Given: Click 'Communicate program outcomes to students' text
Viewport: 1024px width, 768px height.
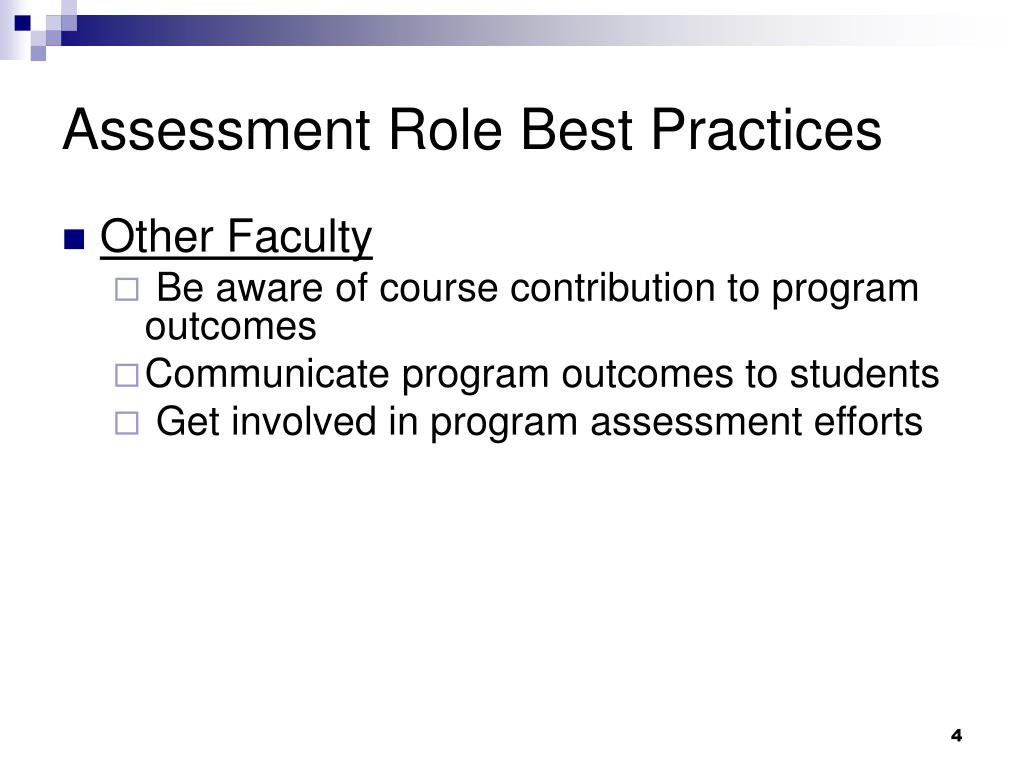Looking at the screenshot, I should (x=542, y=375).
